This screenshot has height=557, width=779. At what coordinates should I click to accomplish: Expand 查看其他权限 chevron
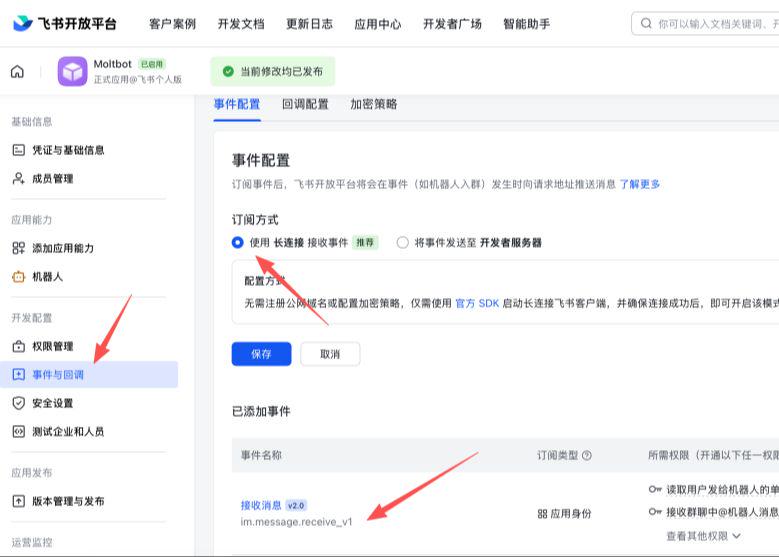[x=737, y=536]
